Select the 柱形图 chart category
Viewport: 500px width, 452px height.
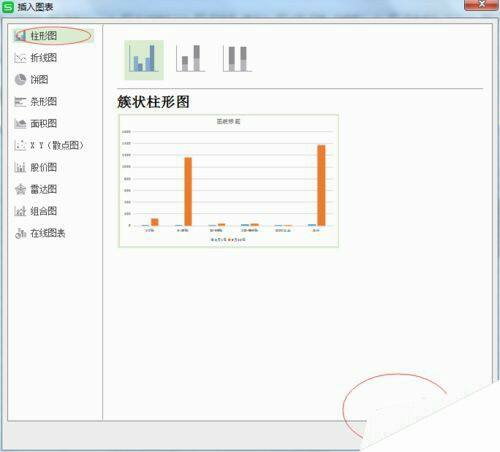tap(53, 36)
